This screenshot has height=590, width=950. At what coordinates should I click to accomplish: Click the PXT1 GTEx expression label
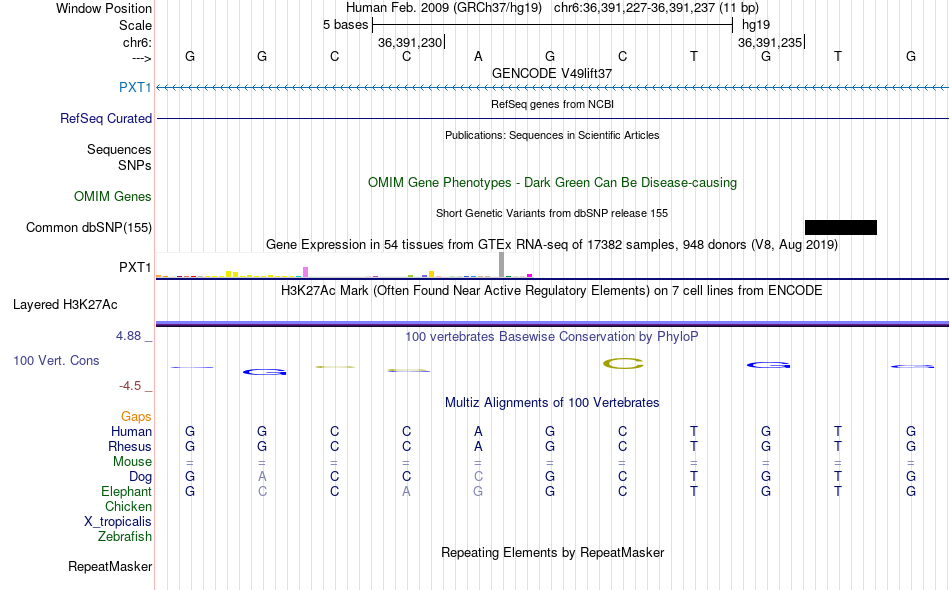coord(135,267)
